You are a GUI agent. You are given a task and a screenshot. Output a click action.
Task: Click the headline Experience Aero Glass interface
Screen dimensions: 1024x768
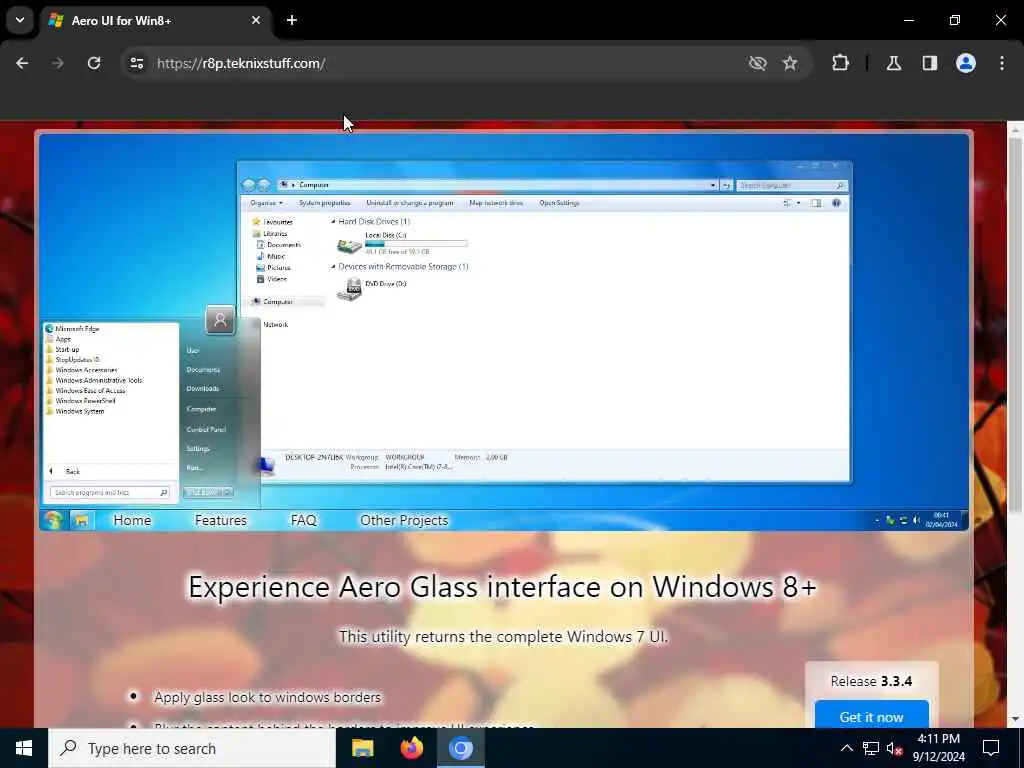(503, 586)
